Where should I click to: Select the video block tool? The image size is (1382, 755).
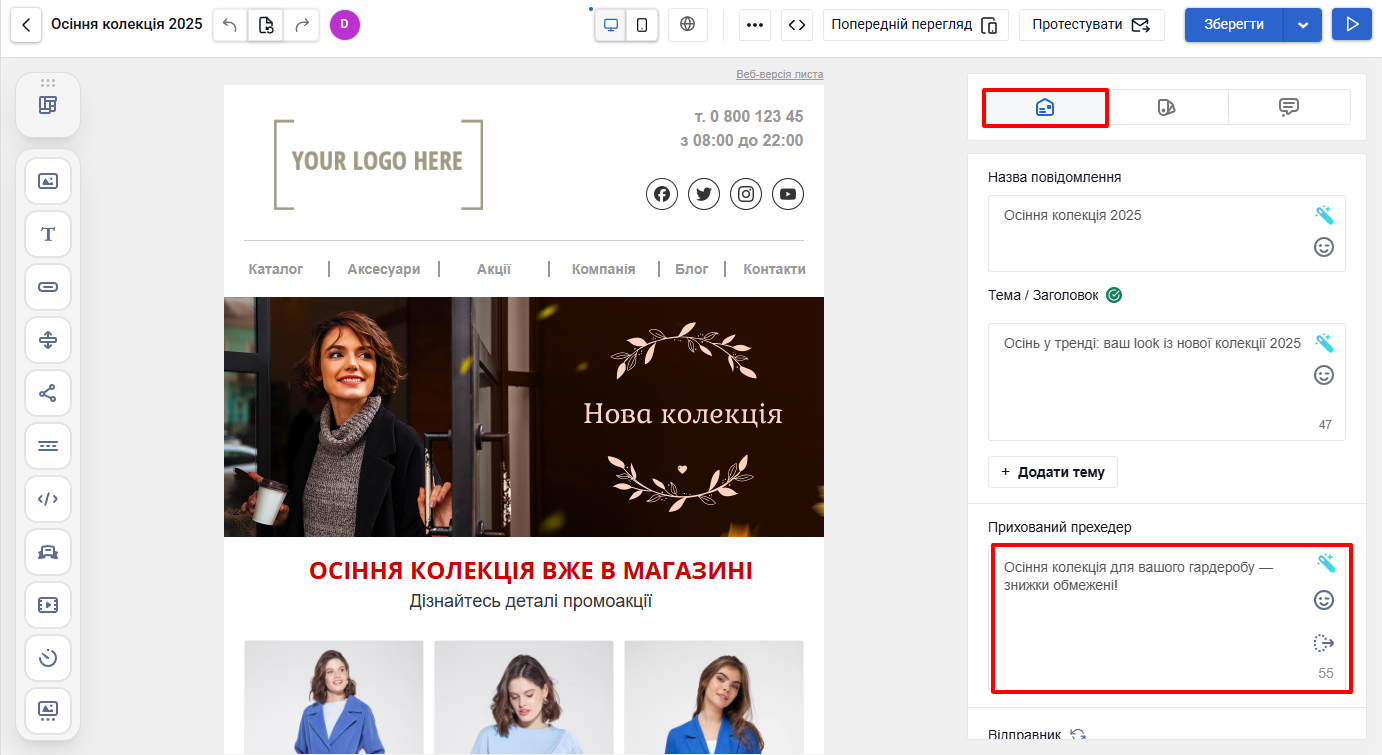[x=48, y=605]
